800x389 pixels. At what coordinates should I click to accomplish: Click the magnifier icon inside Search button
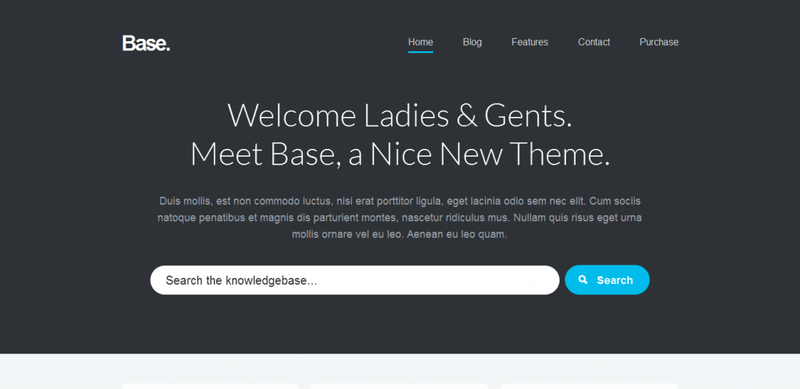[x=583, y=280]
